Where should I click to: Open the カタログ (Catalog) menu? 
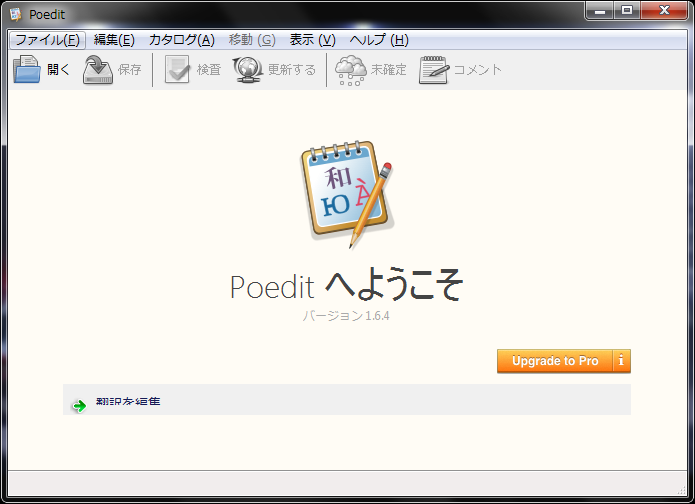click(181, 40)
